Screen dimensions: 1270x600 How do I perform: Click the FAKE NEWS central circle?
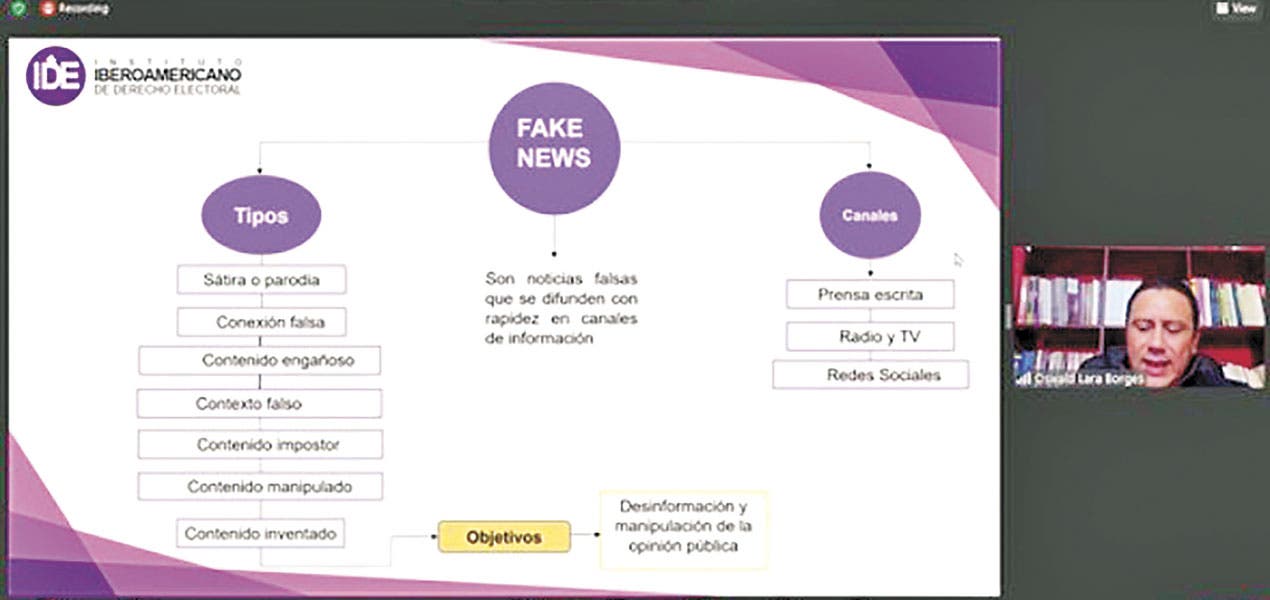tap(553, 148)
